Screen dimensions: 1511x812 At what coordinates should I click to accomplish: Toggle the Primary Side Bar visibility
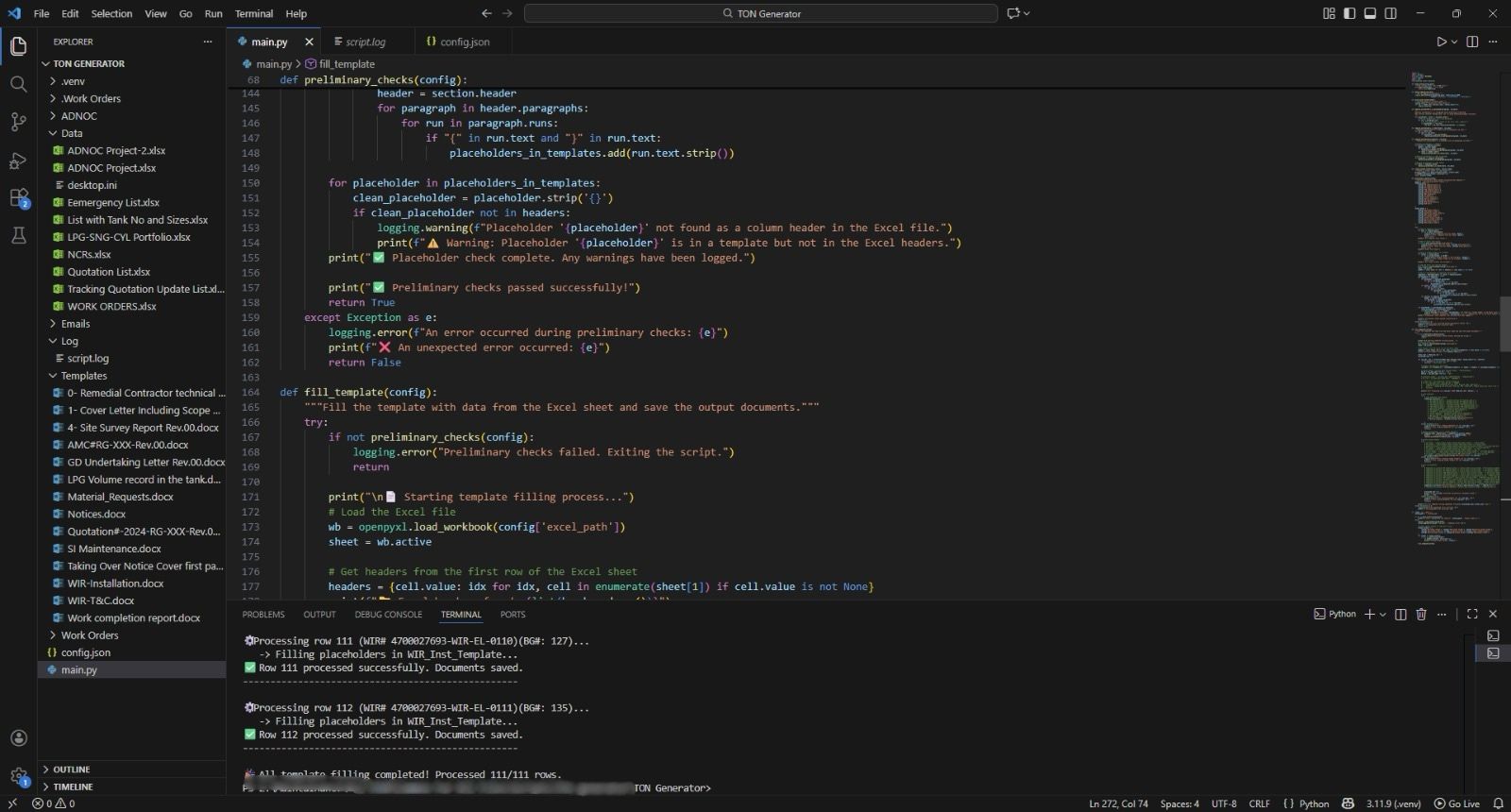click(x=1350, y=13)
